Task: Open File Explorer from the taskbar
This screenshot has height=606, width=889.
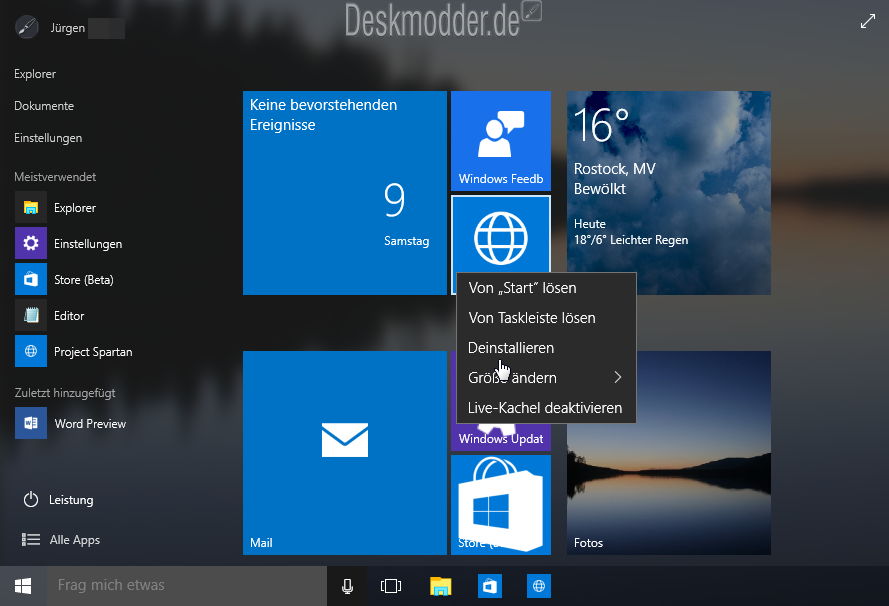Action: (x=441, y=586)
